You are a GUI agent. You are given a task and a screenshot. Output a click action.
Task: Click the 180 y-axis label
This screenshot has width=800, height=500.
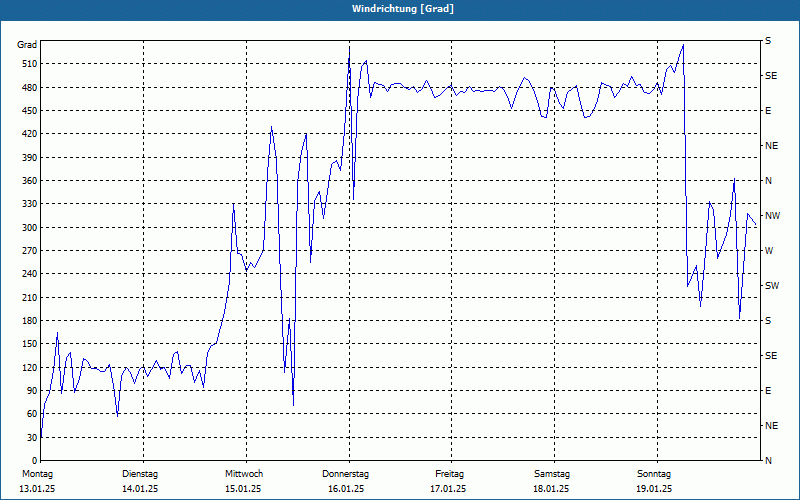[31, 321]
